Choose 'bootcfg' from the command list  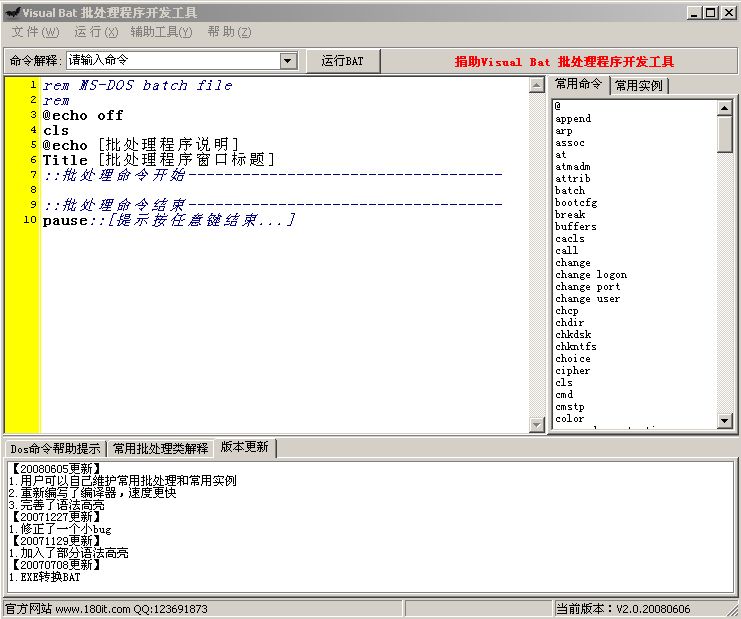tap(575, 203)
